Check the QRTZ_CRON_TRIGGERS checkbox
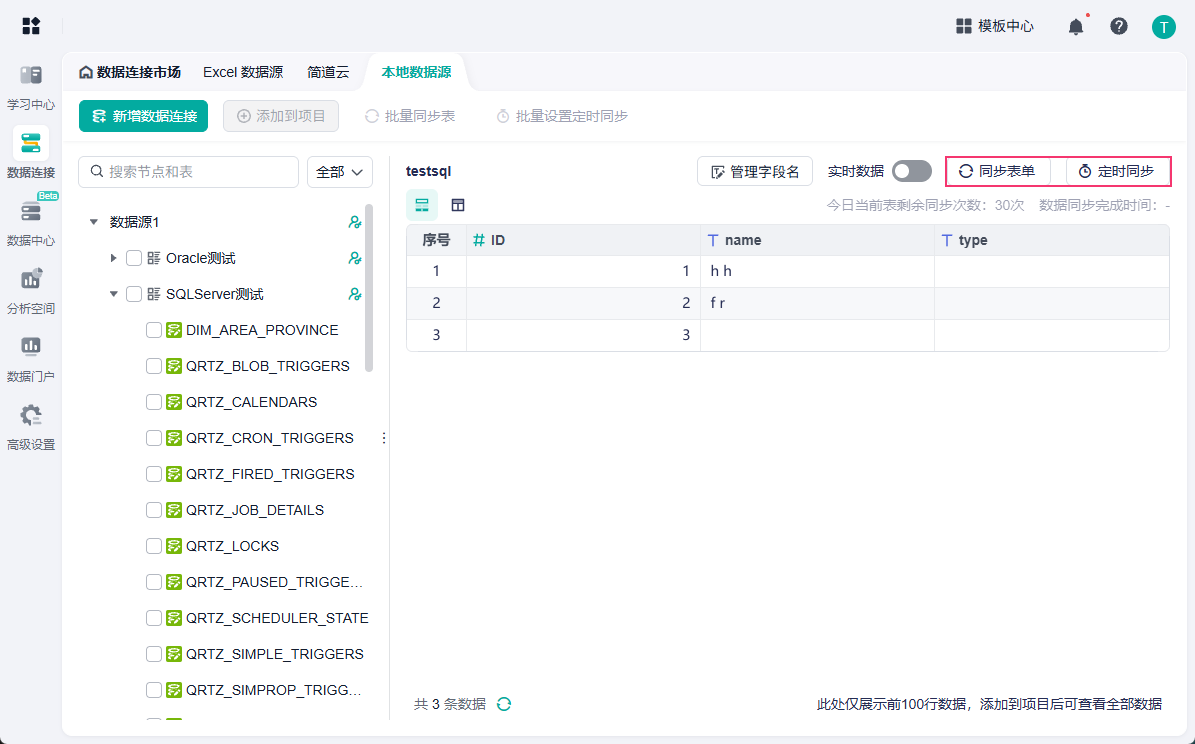Viewport: 1195px width, 744px height. tap(153, 438)
